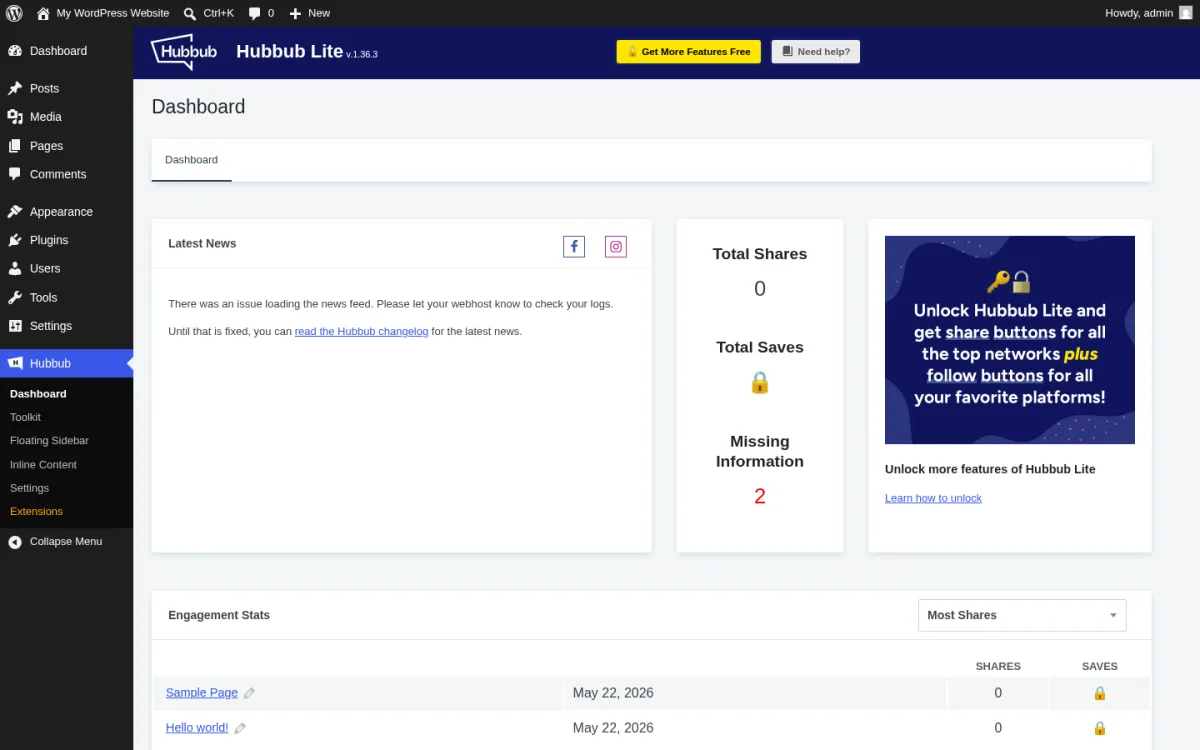Screen dimensions: 1200x750
Task: Click the SHARES column header
Action: pos(998,666)
